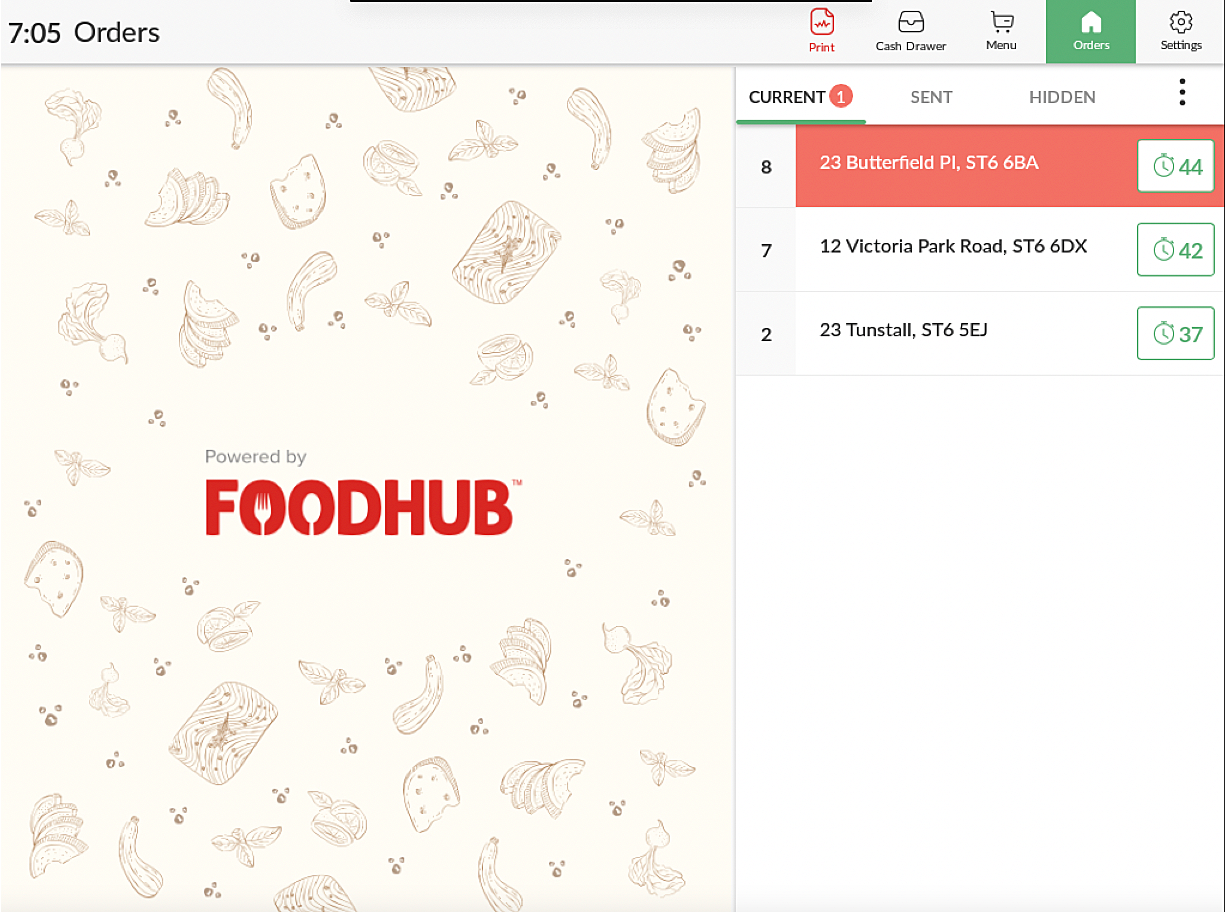The width and height of the screenshot is (1226, 912).
Task: Click order number 2 cell
Action: pos(766,334)
